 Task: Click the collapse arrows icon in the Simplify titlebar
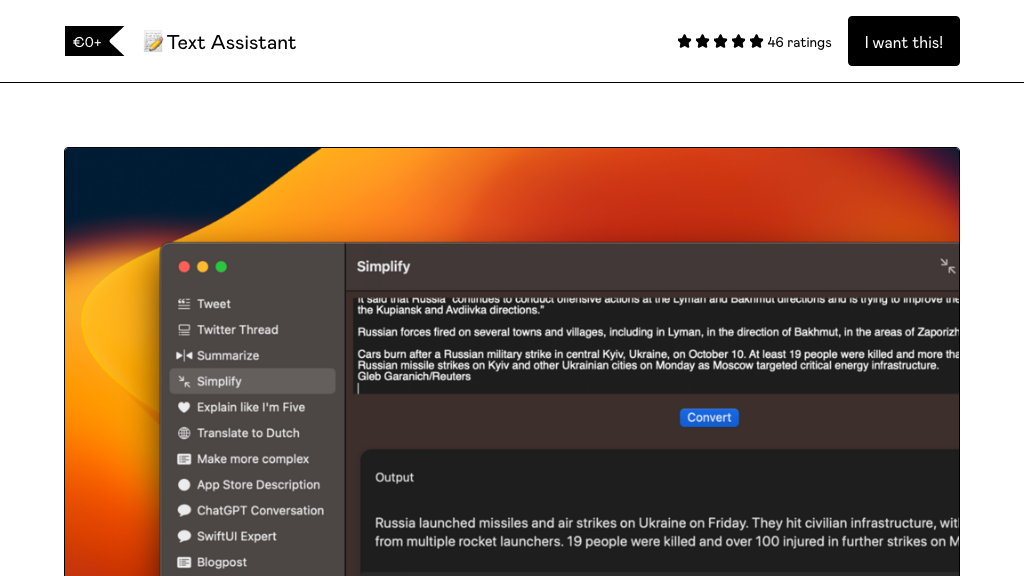(946, 267)
